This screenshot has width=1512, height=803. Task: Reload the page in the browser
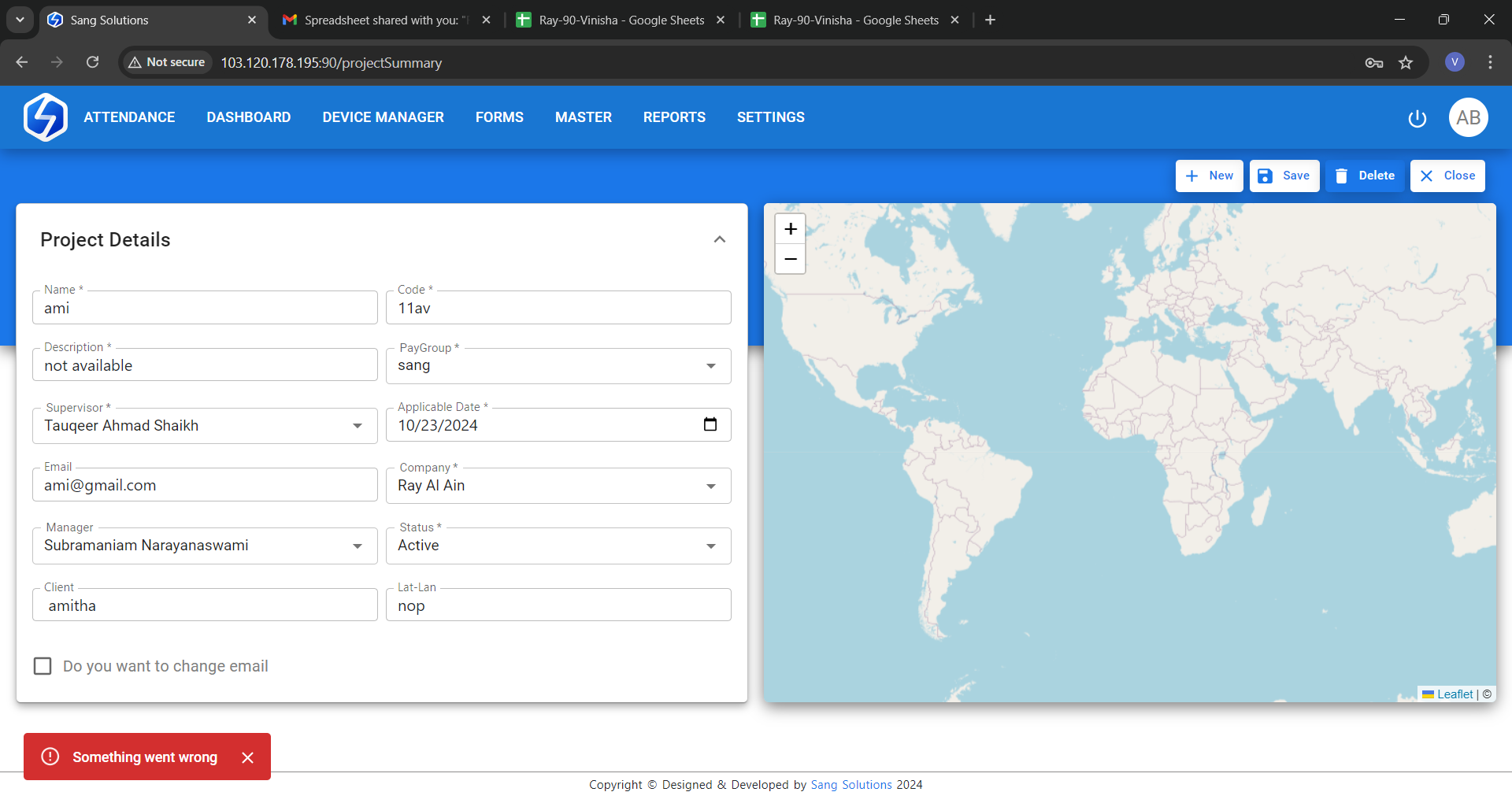point(93,62)
